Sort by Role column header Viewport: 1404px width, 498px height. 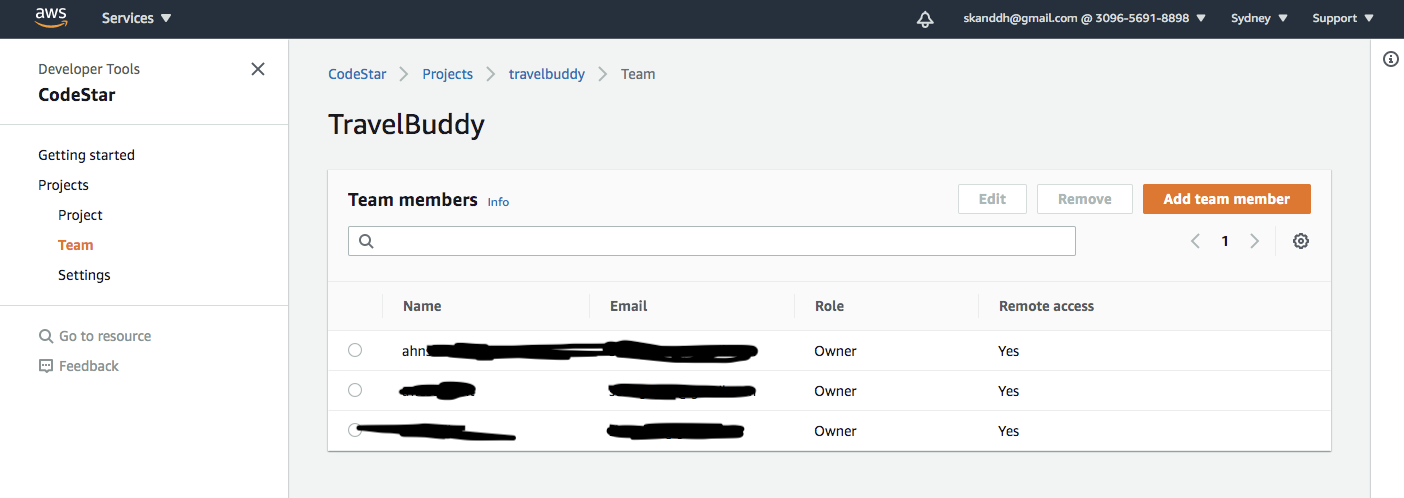(829, 306)
